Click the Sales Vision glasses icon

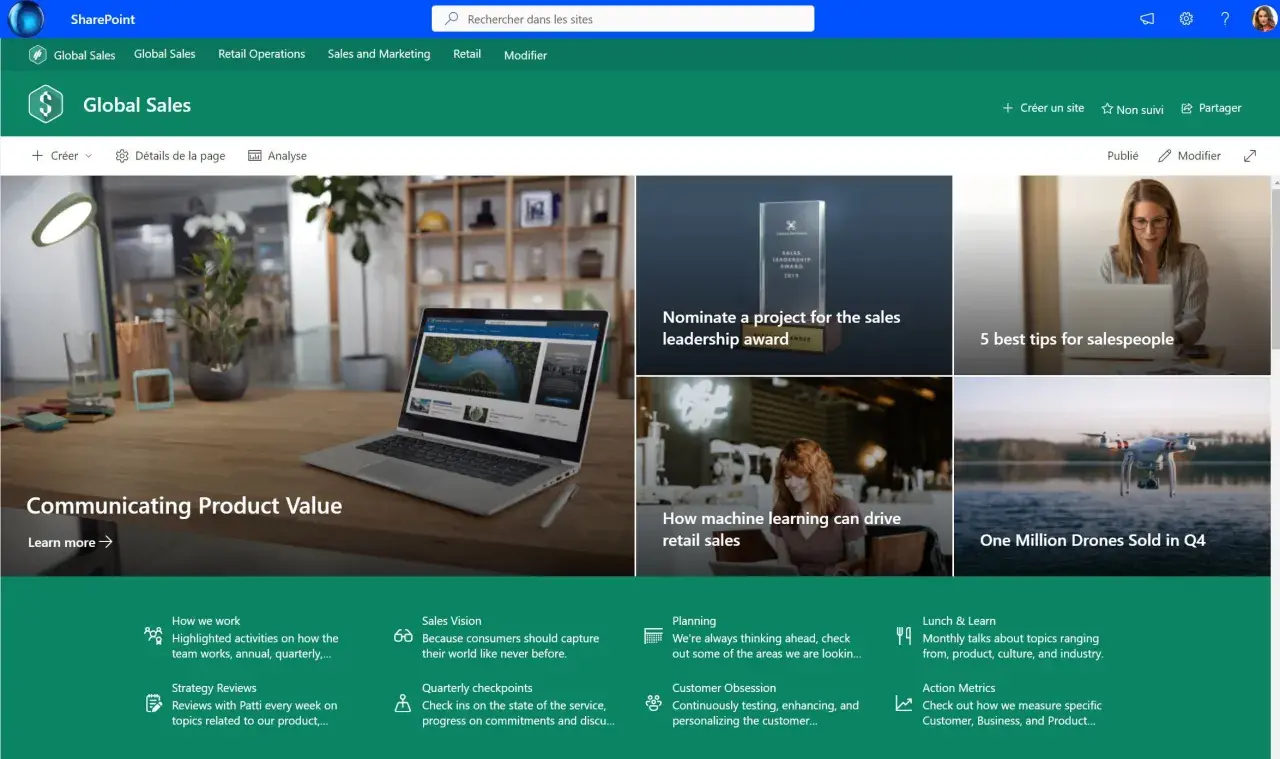[403, 636]
